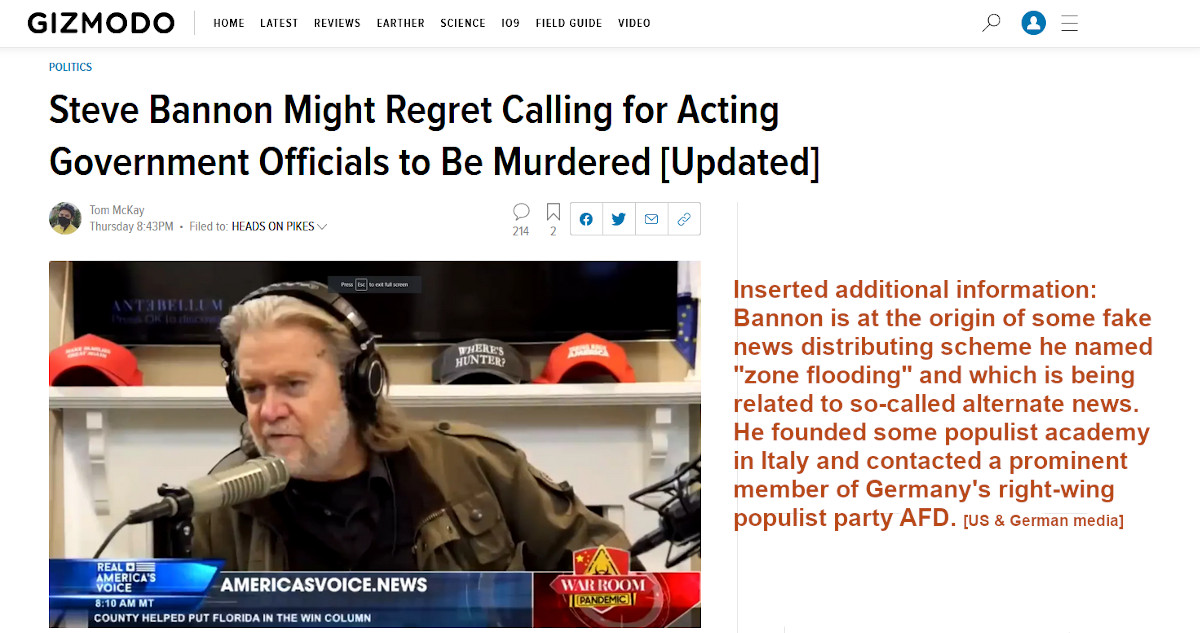Click the blue user account icon
Viewport: 1200px width, 633px height.
pyautogui.click(x=1034, y=23)
